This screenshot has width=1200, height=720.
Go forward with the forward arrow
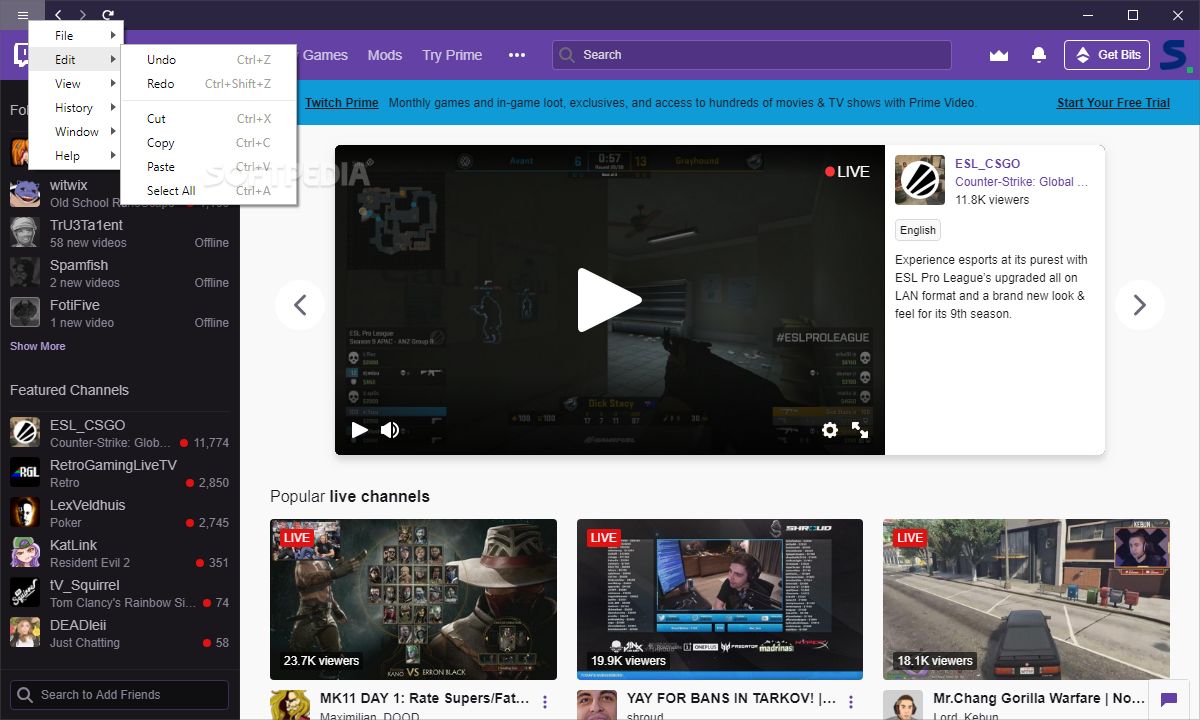(x=83, y=15)
